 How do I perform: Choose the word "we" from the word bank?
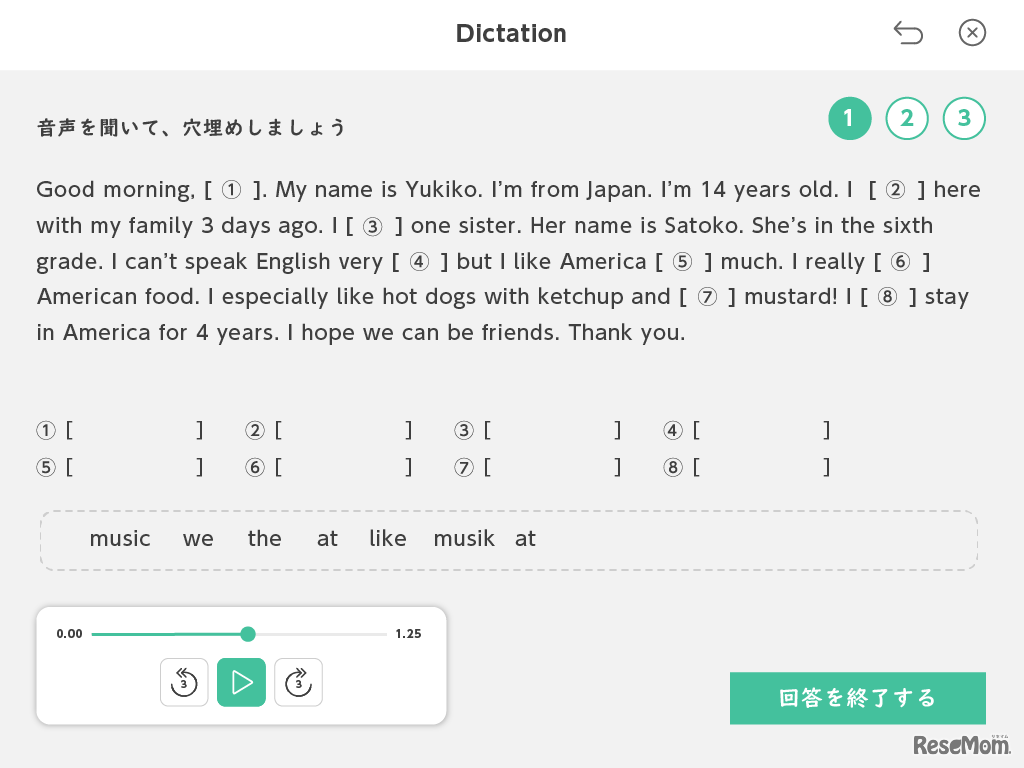coord(197,538)
